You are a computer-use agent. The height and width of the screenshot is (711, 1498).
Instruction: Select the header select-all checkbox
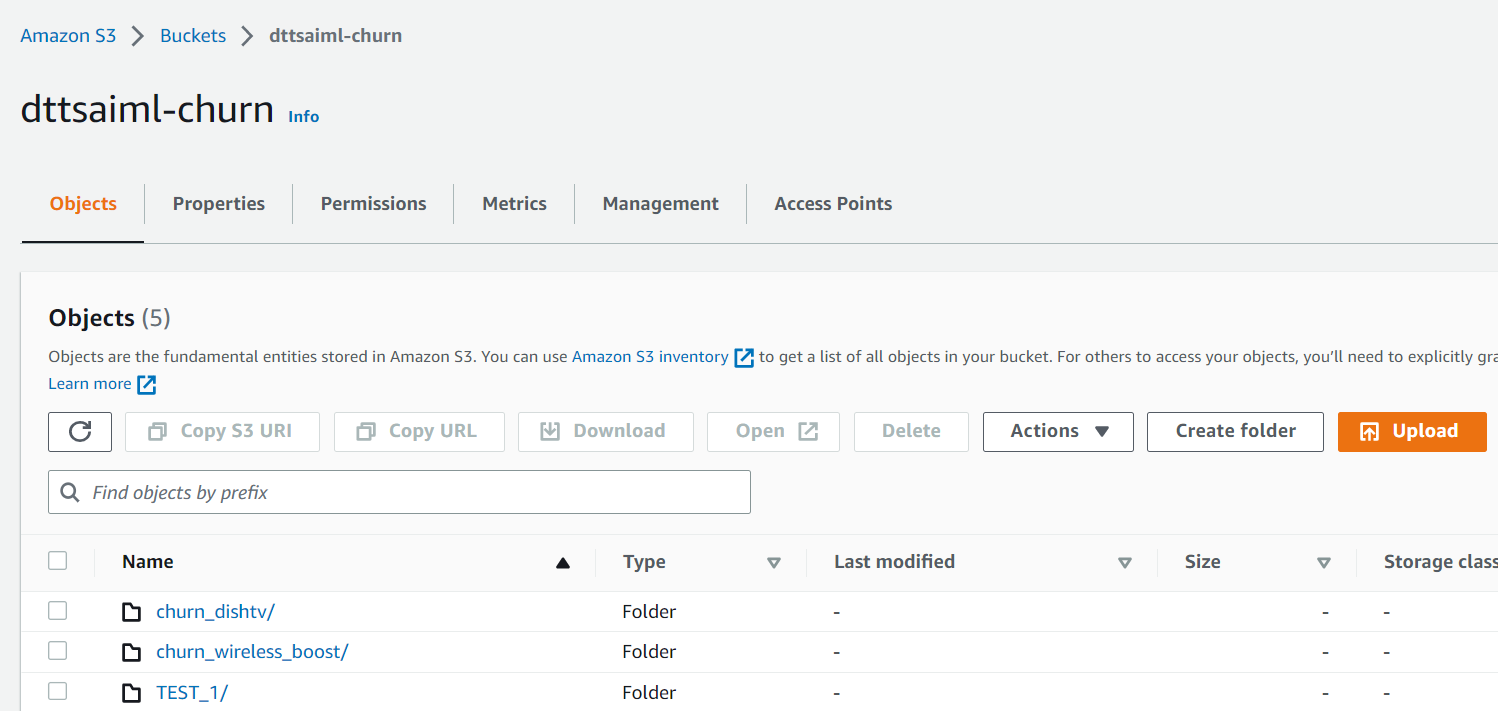57,561
